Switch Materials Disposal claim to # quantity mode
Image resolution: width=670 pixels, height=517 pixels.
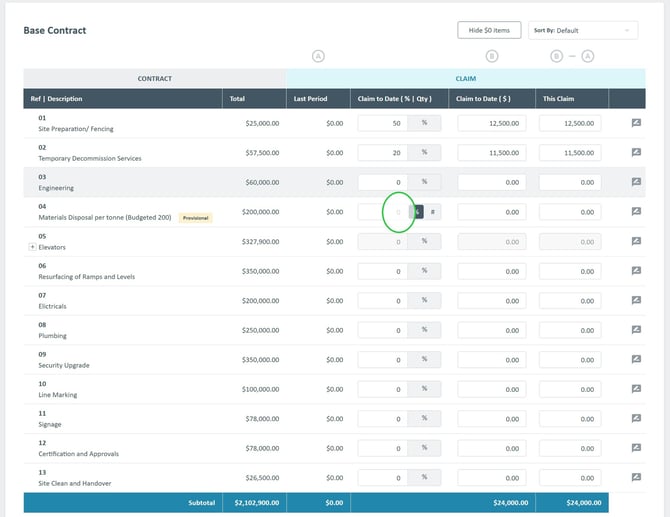point(433,212)
